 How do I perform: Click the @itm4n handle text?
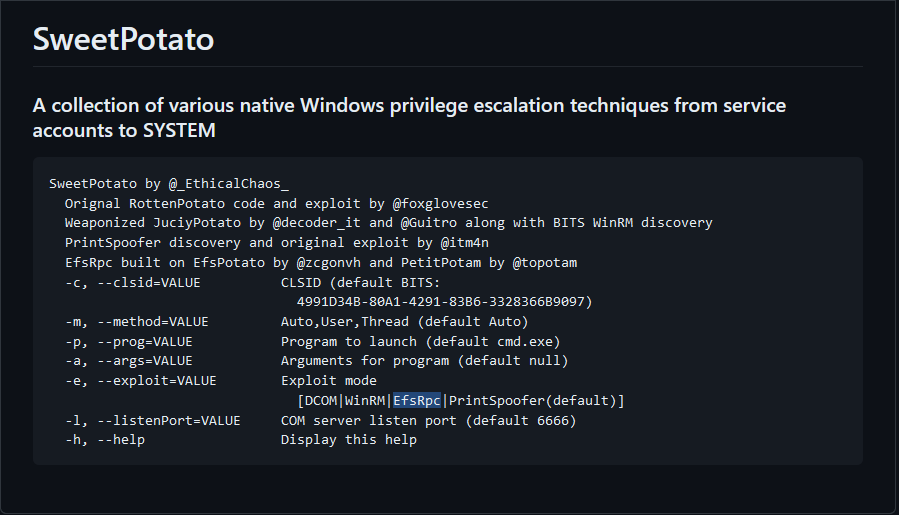click(x=464, y=243)
